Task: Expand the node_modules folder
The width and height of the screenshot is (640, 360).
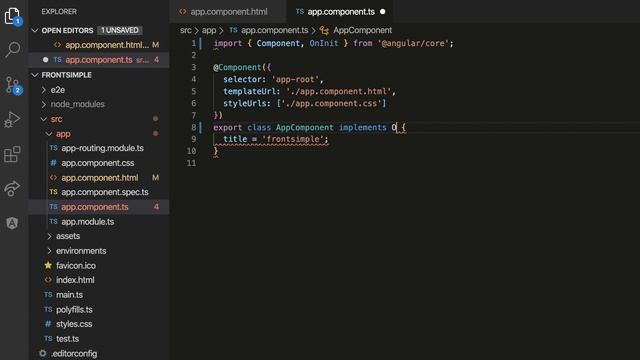Action: 44,104
